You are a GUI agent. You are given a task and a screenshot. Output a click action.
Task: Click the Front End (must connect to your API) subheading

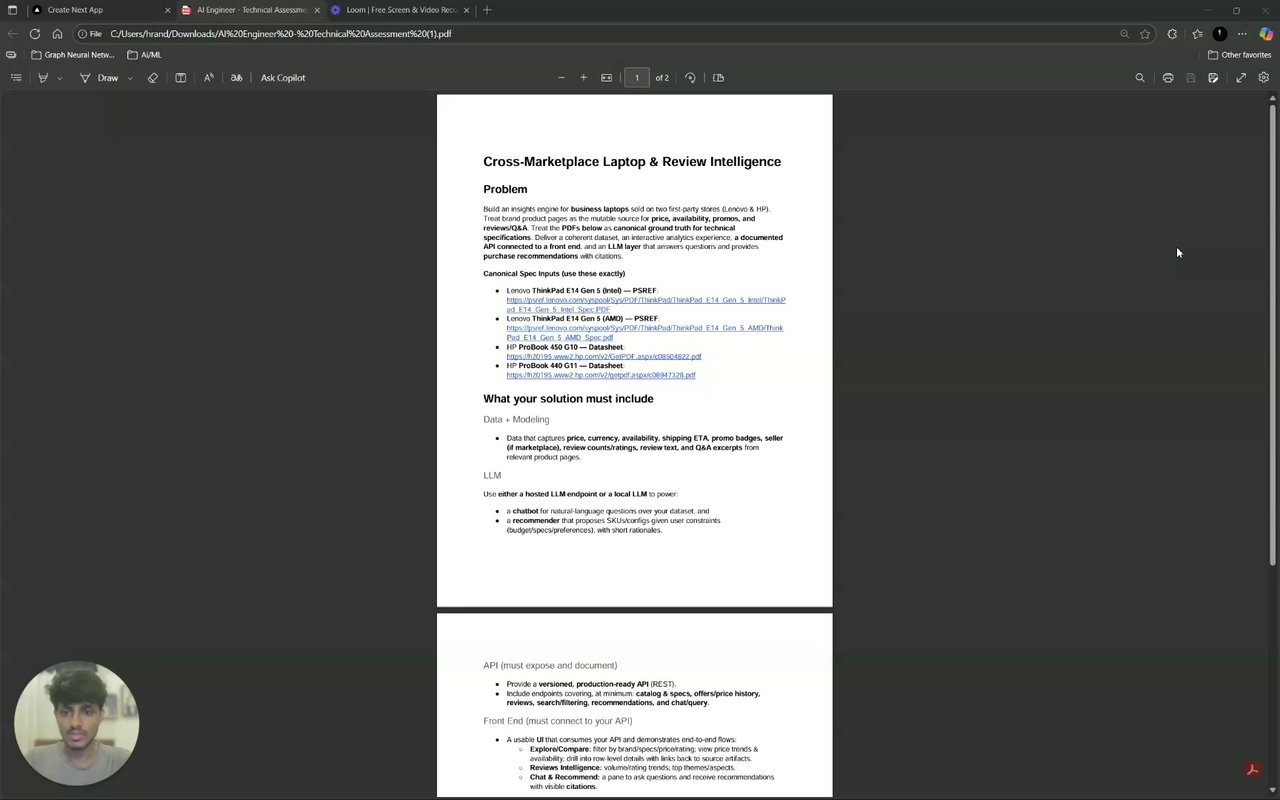[558, 721]
